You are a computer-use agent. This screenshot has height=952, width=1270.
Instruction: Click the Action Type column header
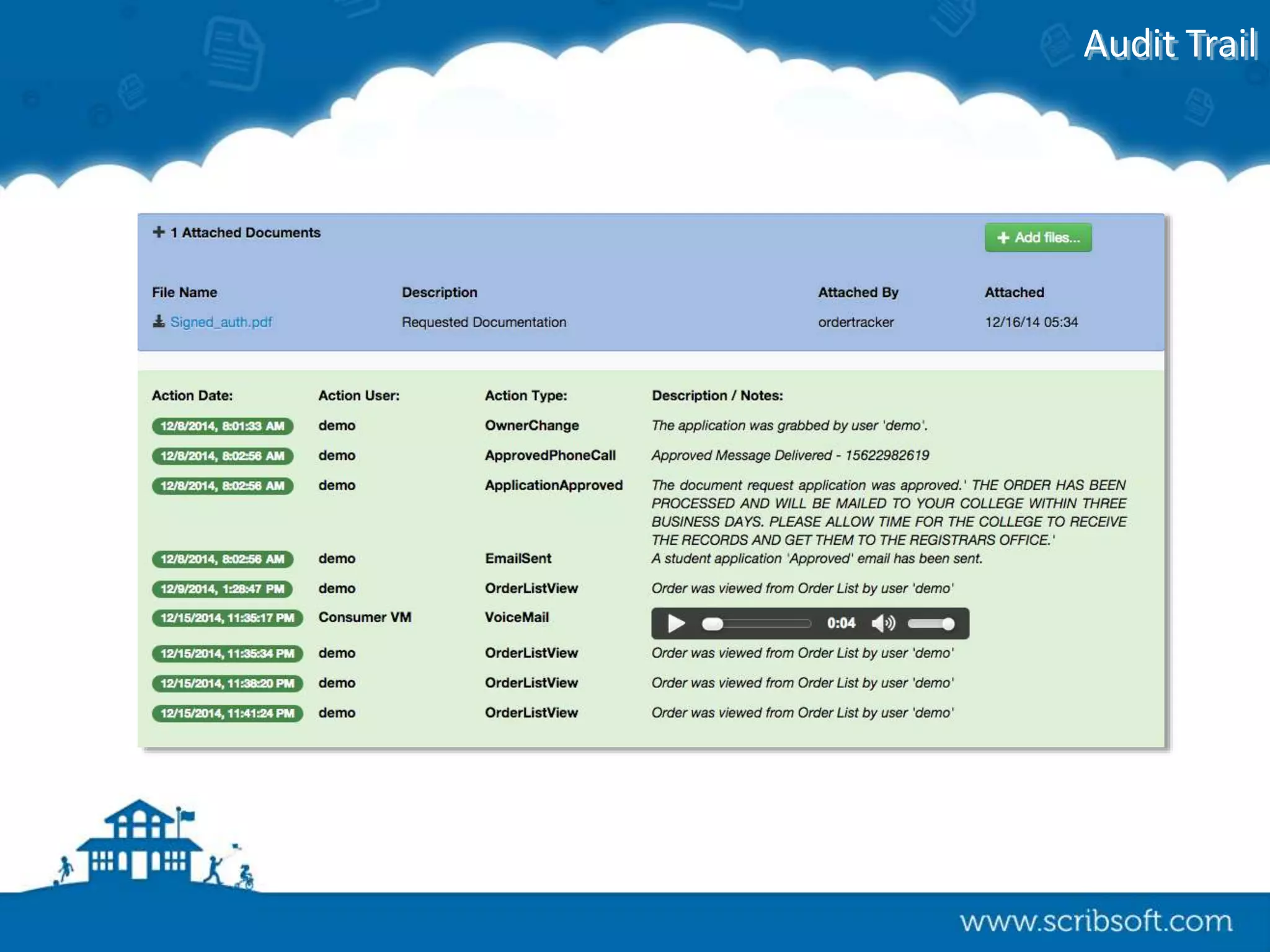[x=526, y=395]
